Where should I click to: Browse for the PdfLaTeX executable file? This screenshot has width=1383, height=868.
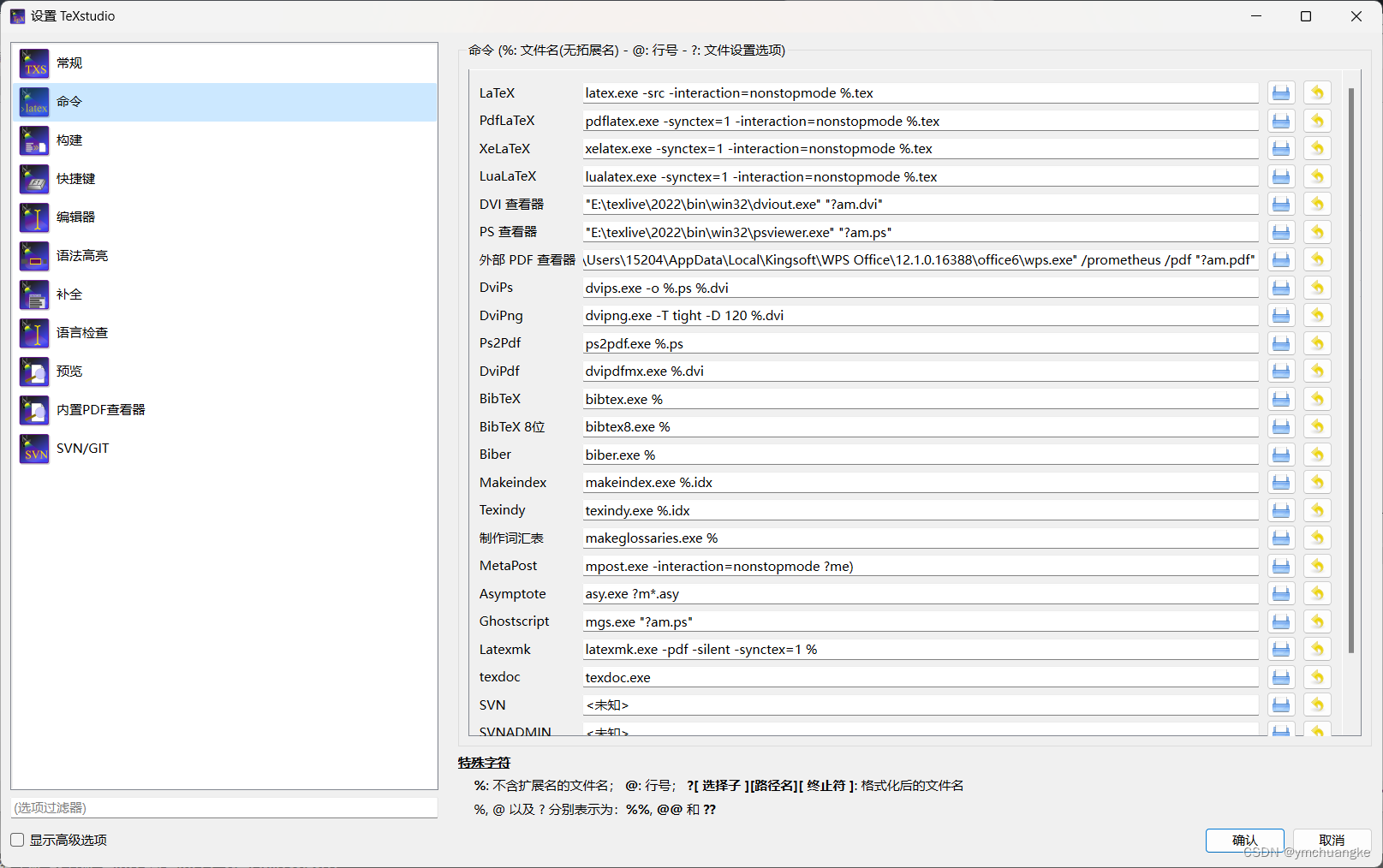click(1281, 121)
